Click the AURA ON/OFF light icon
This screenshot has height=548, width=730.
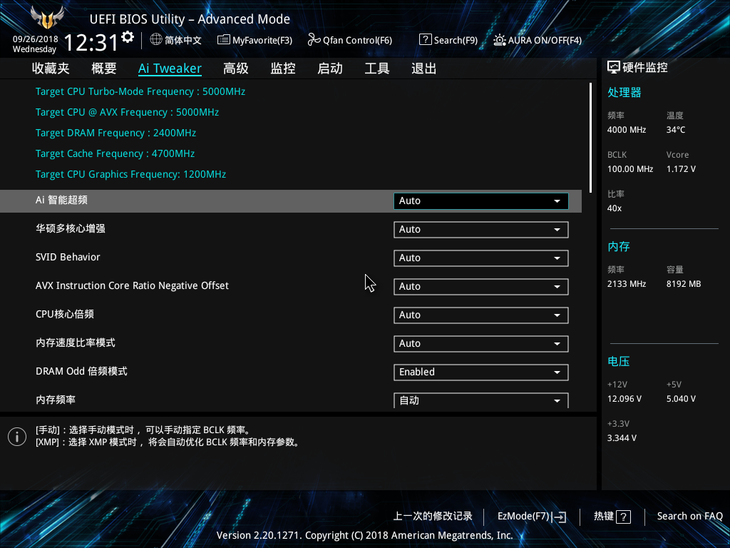[500, 40]
